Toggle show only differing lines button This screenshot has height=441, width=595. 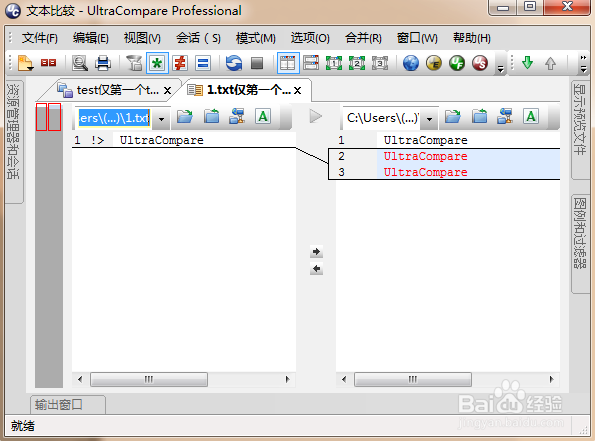[180, 63]
